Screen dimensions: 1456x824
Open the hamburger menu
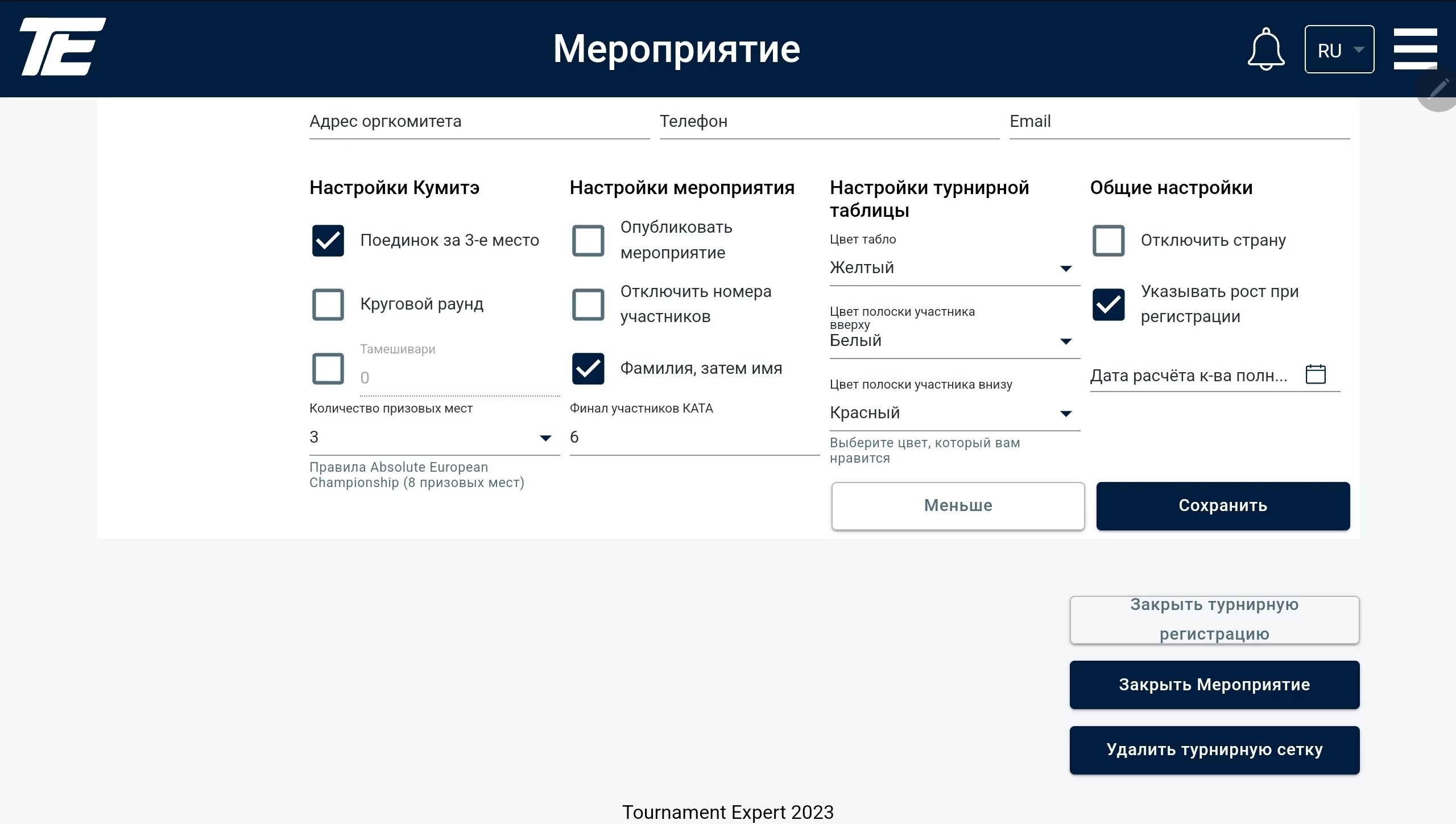coord(1415,49)
